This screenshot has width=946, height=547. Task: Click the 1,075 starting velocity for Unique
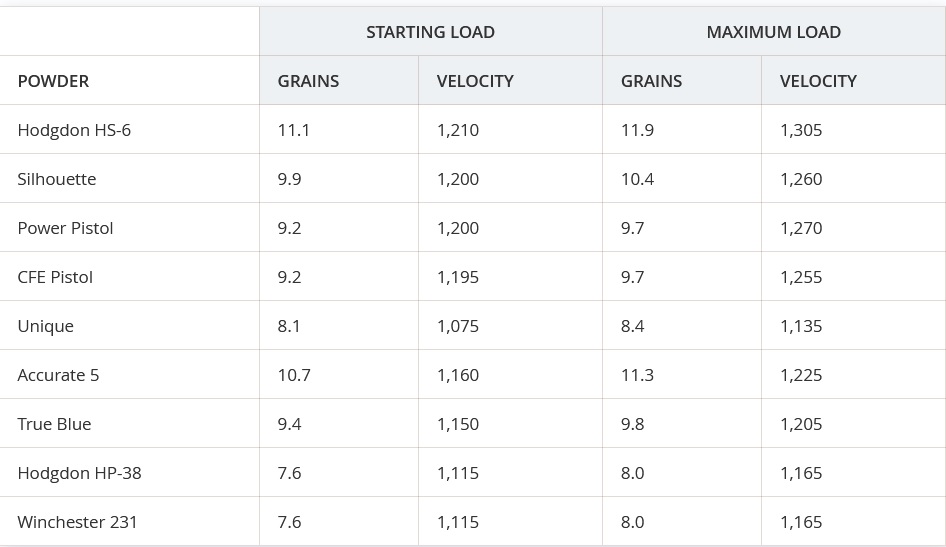tap(458, 326)
